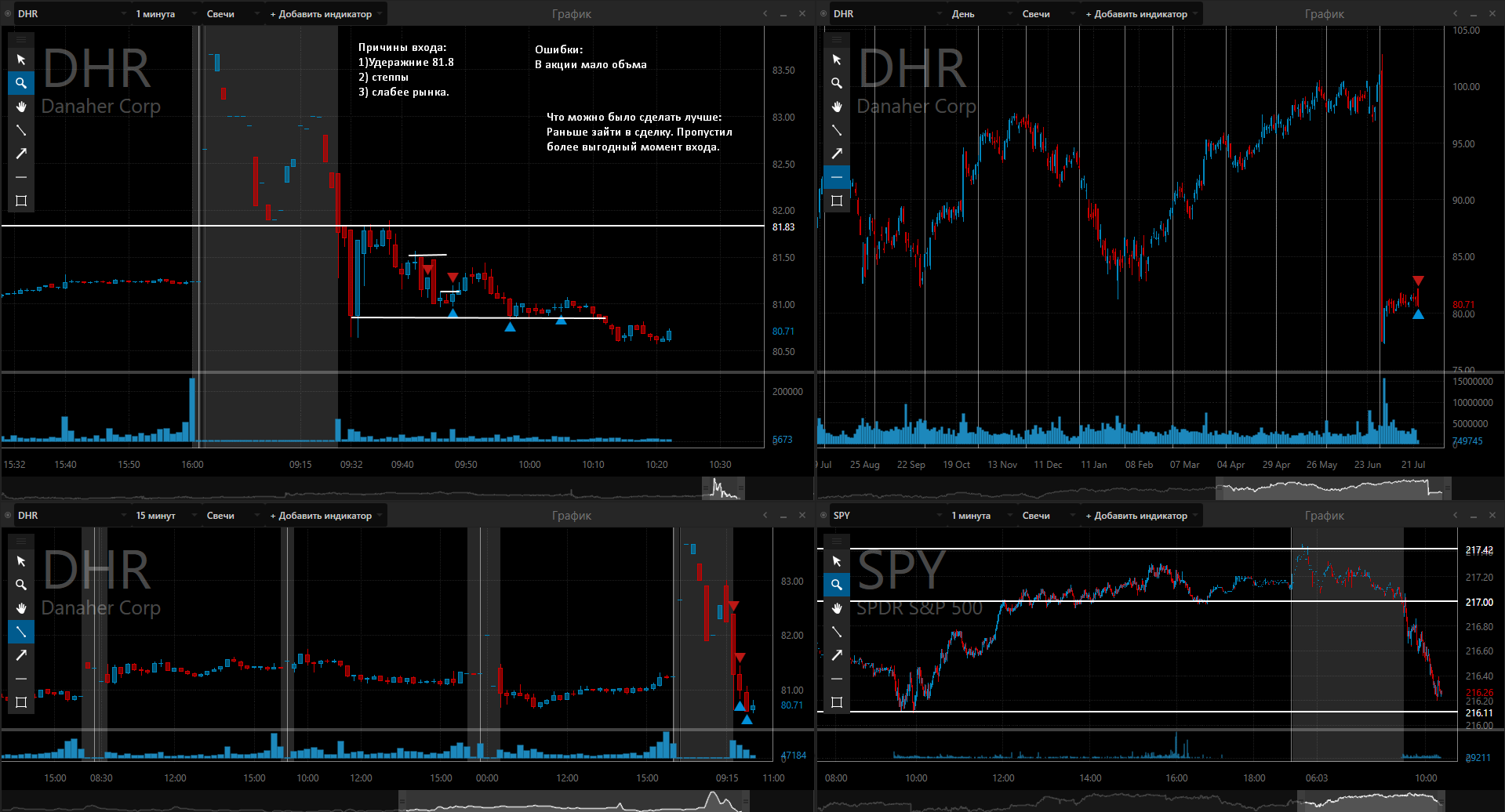
Task: Select the cursor tool in DHR 15-minute chart
Action: 21,561
